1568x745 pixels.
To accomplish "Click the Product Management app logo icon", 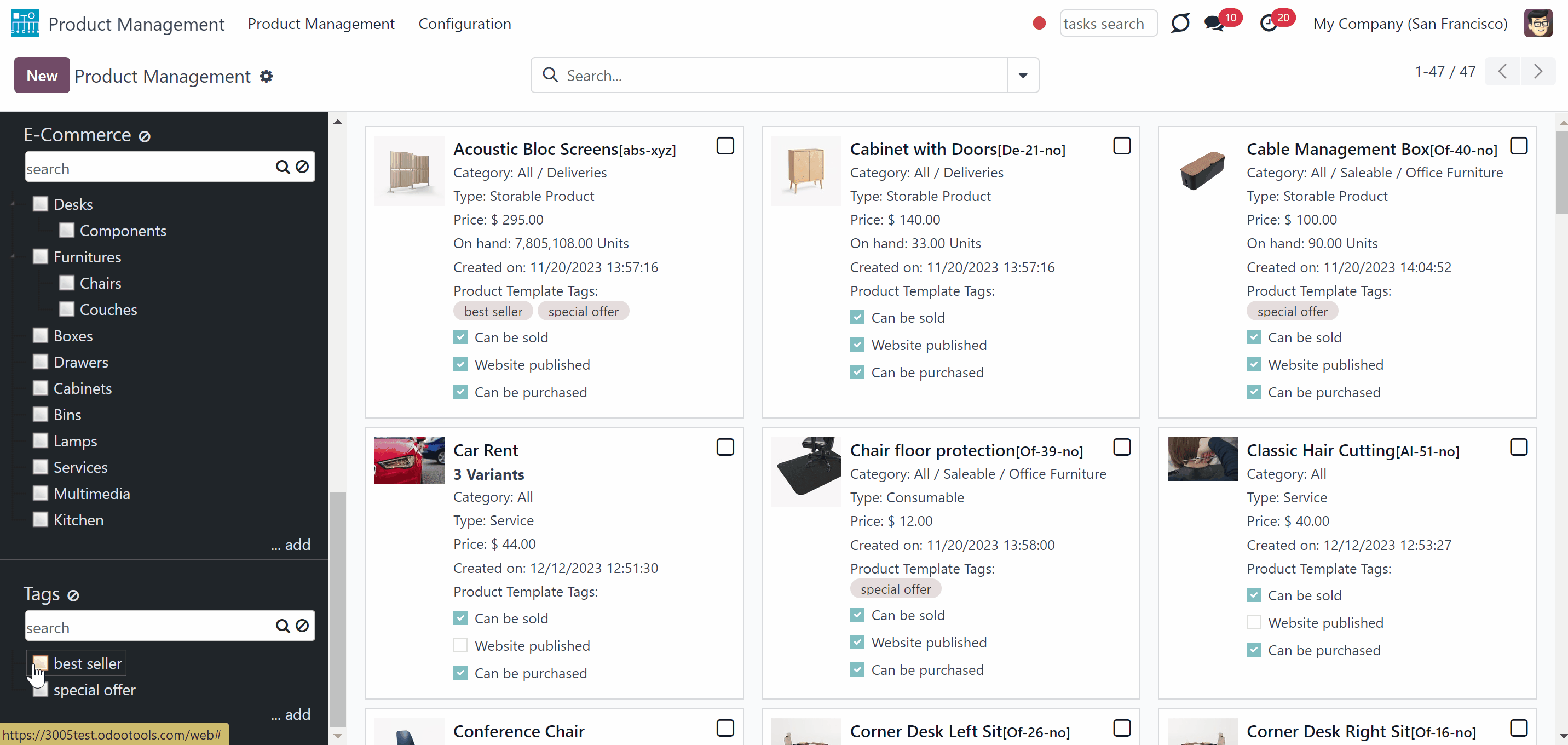I will point(25,23).
